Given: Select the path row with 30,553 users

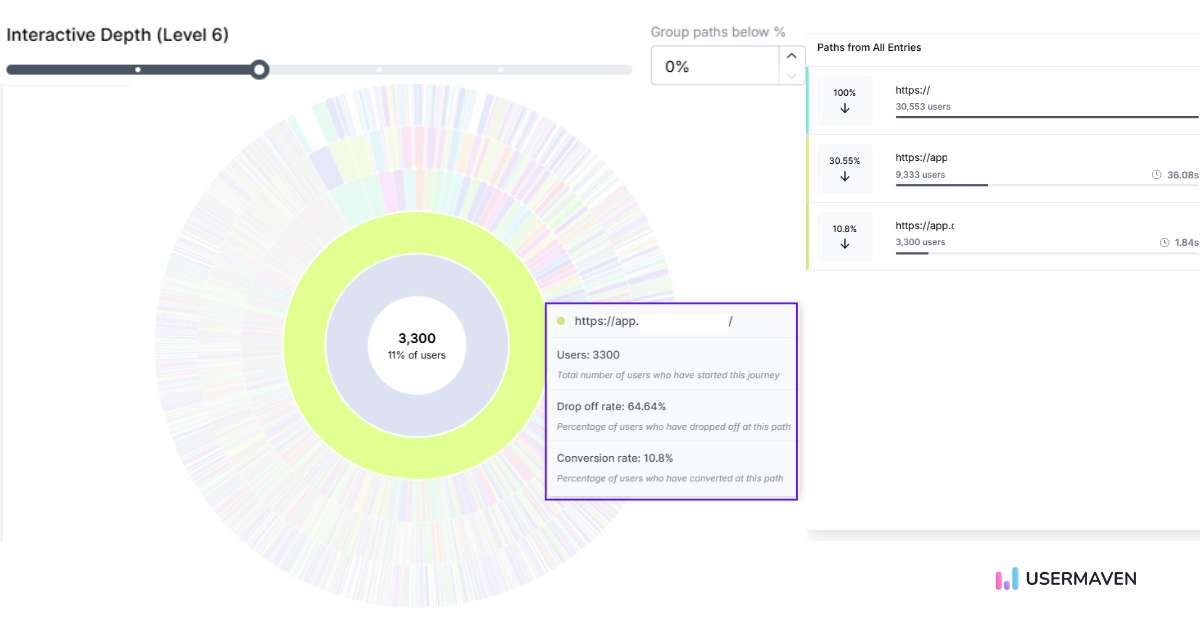Looking at the screenshot, I should (1000, 101).
